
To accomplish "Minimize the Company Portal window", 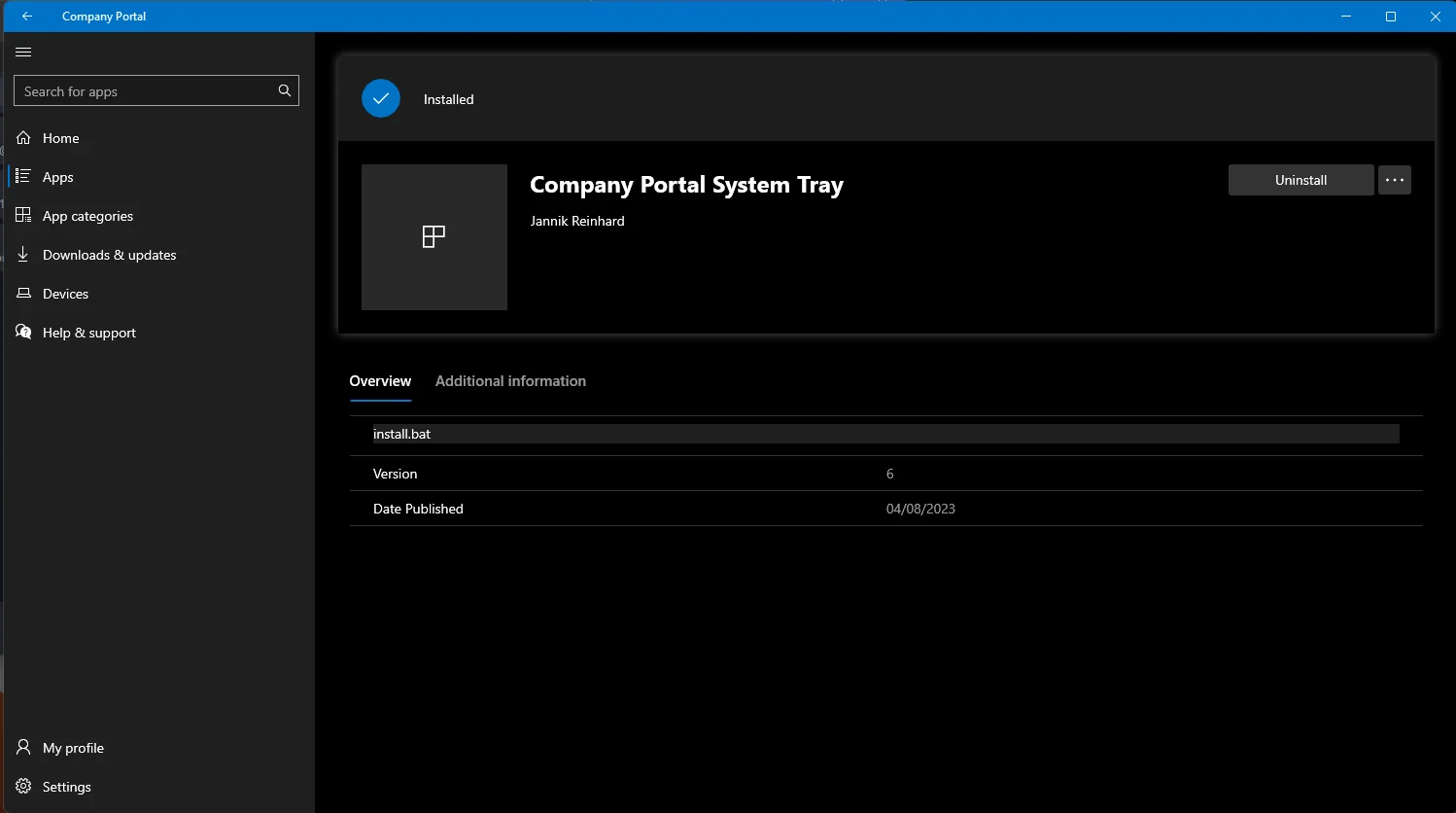I will coord(1346,17).
